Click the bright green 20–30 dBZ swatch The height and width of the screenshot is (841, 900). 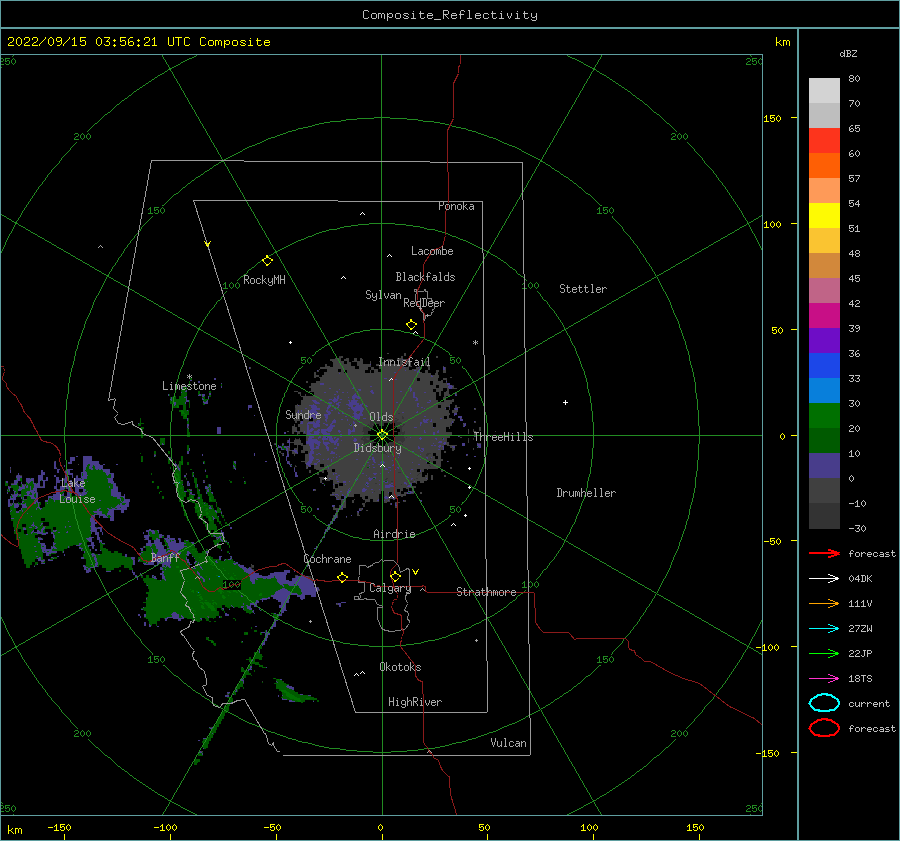[824, 415]
